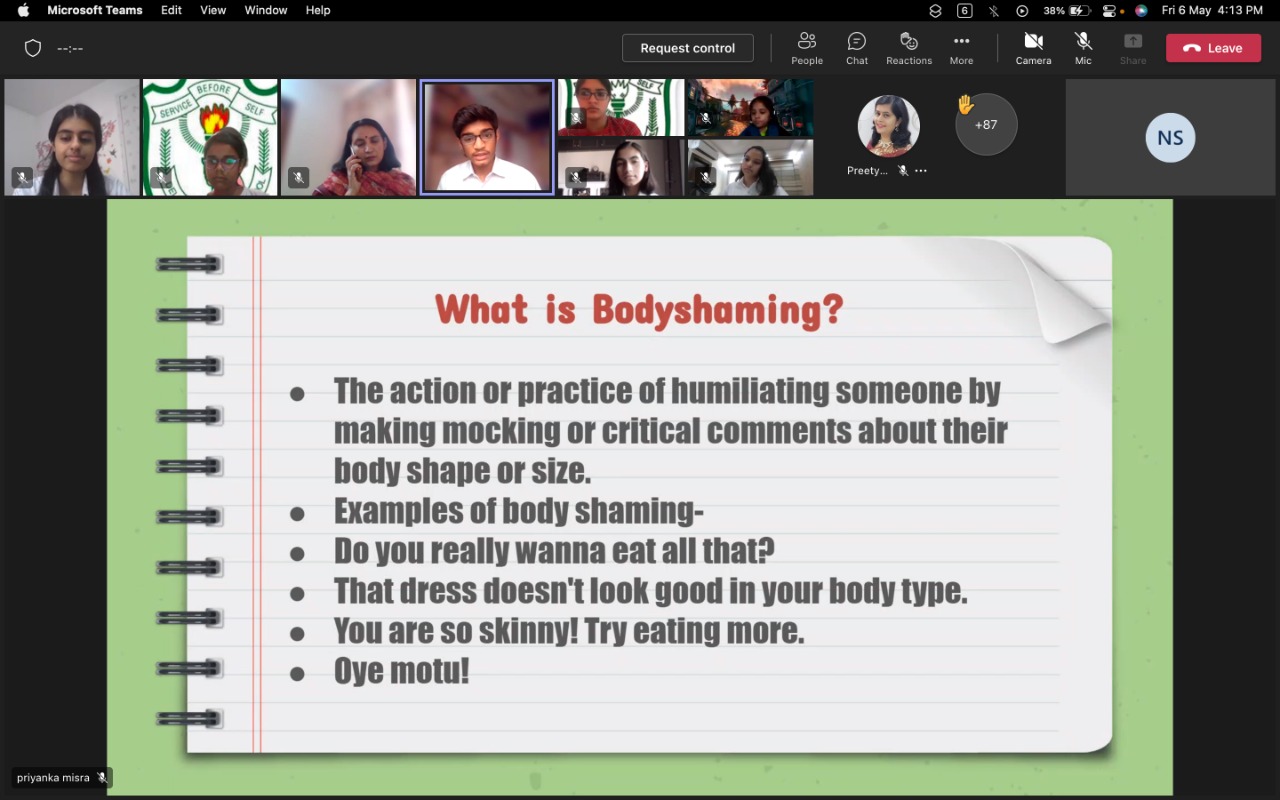Select the NS participant tile

point(1170,137)
